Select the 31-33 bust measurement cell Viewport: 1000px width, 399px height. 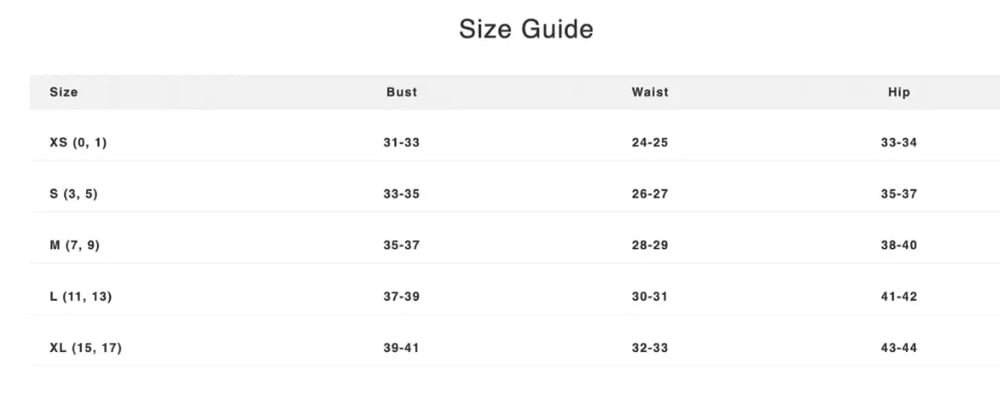pos(402,143)
